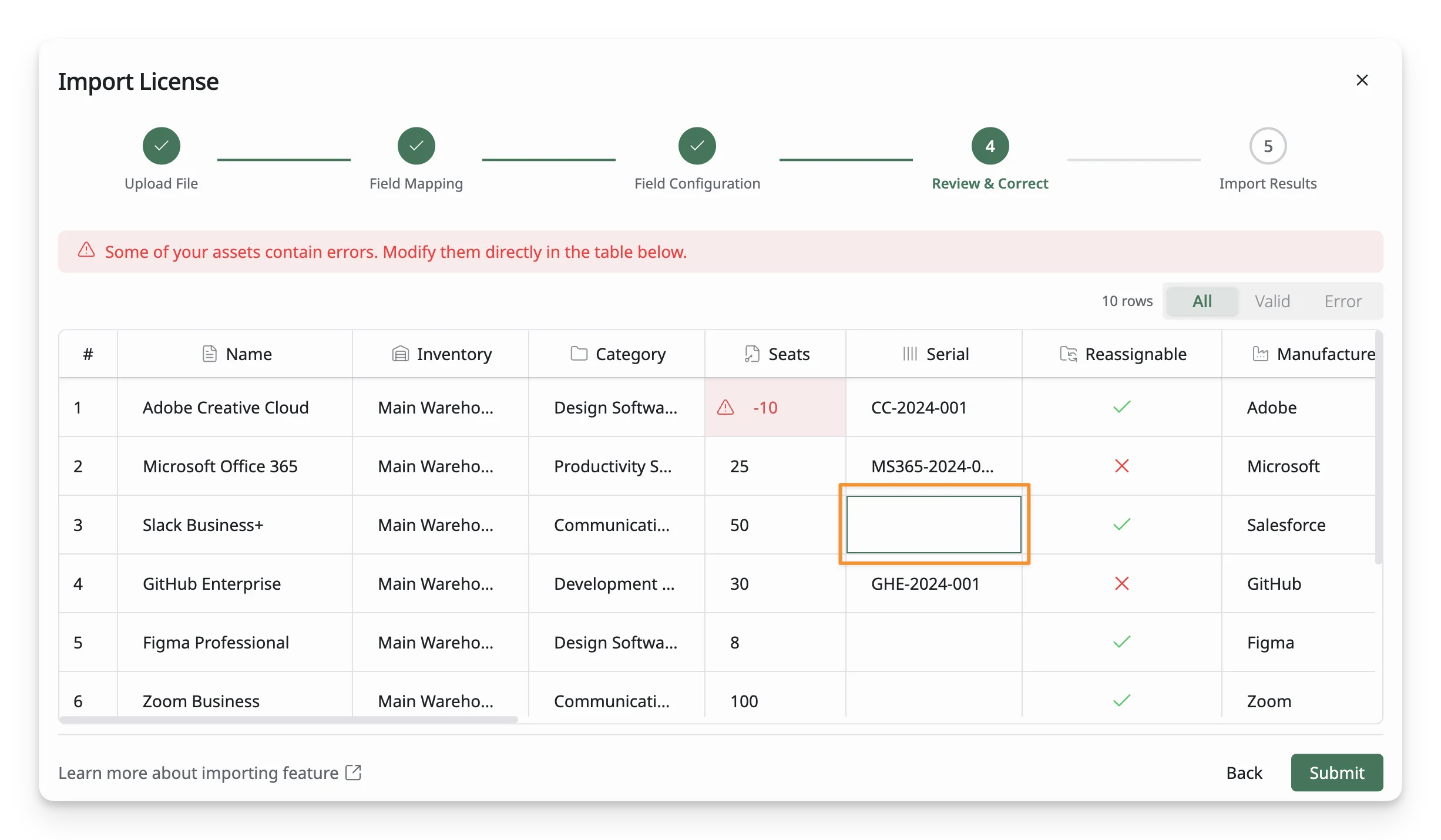Click the Name column document icon

(209, 354)
